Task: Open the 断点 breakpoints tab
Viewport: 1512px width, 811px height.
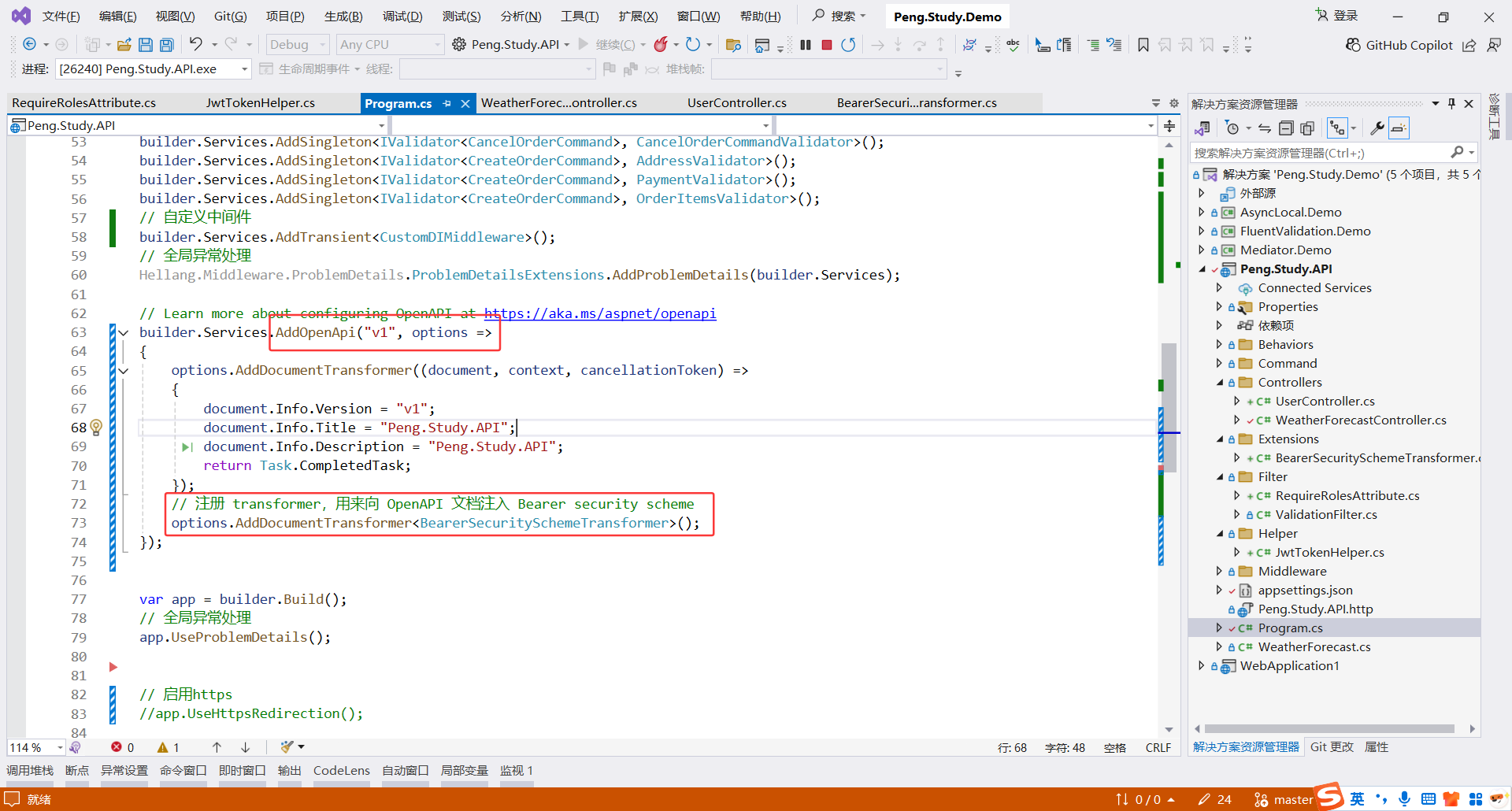Action: (77, 771)
